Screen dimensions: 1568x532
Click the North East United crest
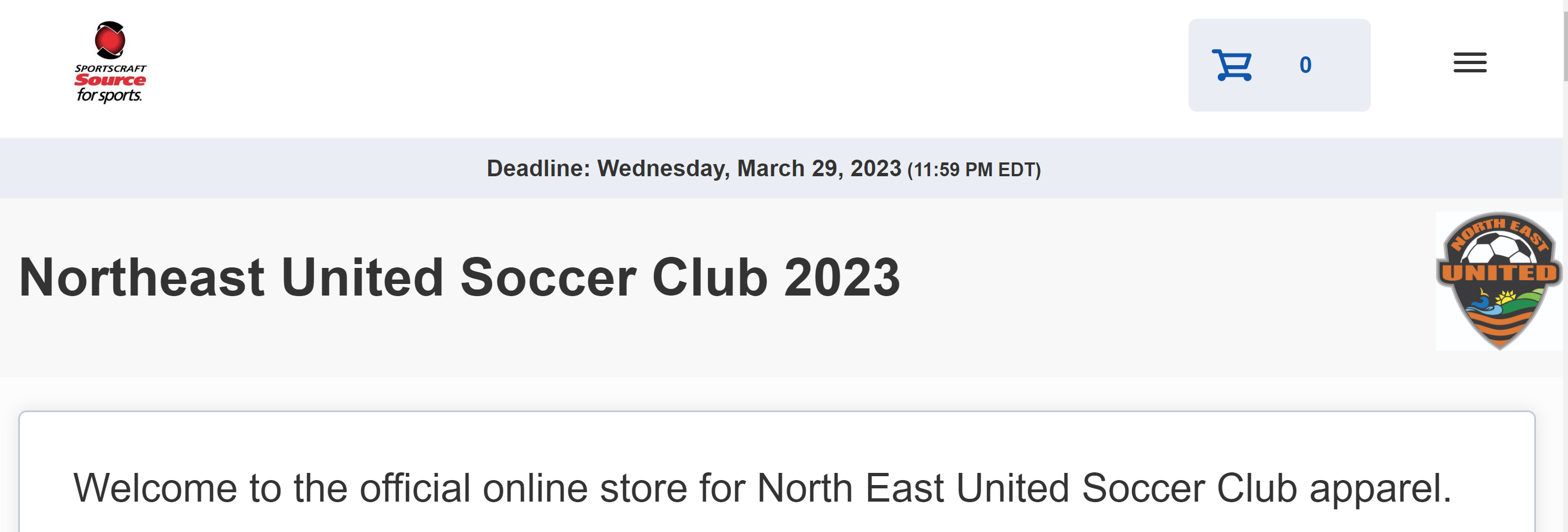point(1498,281)
